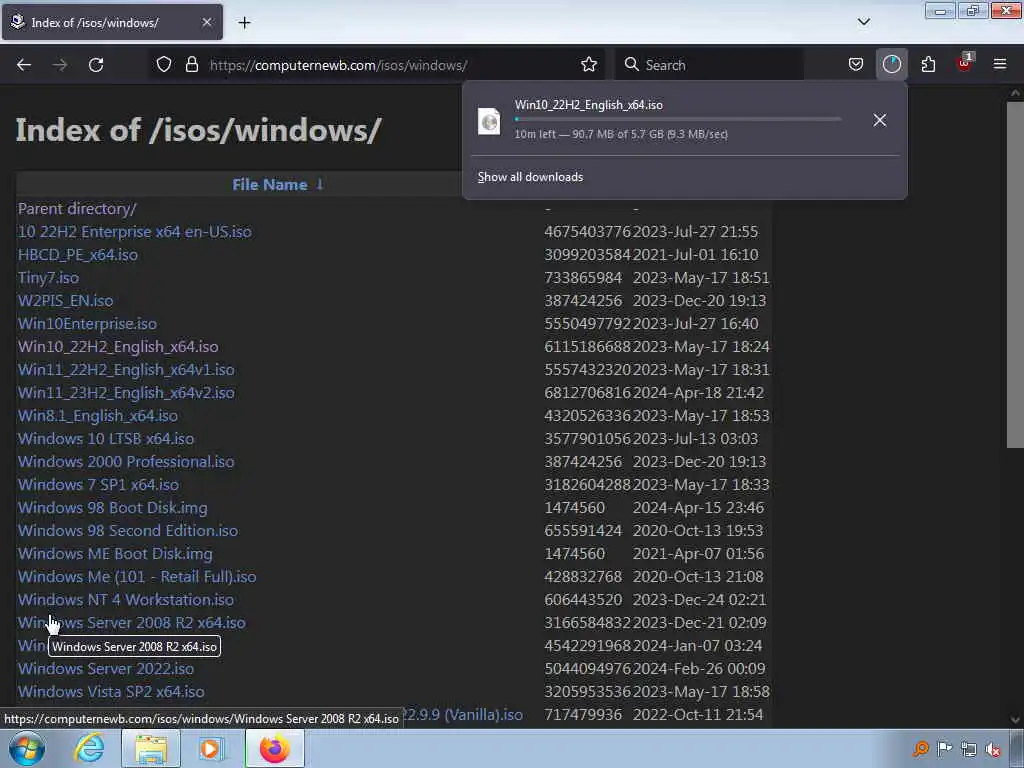Click the Firefox taskbar button
1024x768 pixels.
tap(274, 748)
